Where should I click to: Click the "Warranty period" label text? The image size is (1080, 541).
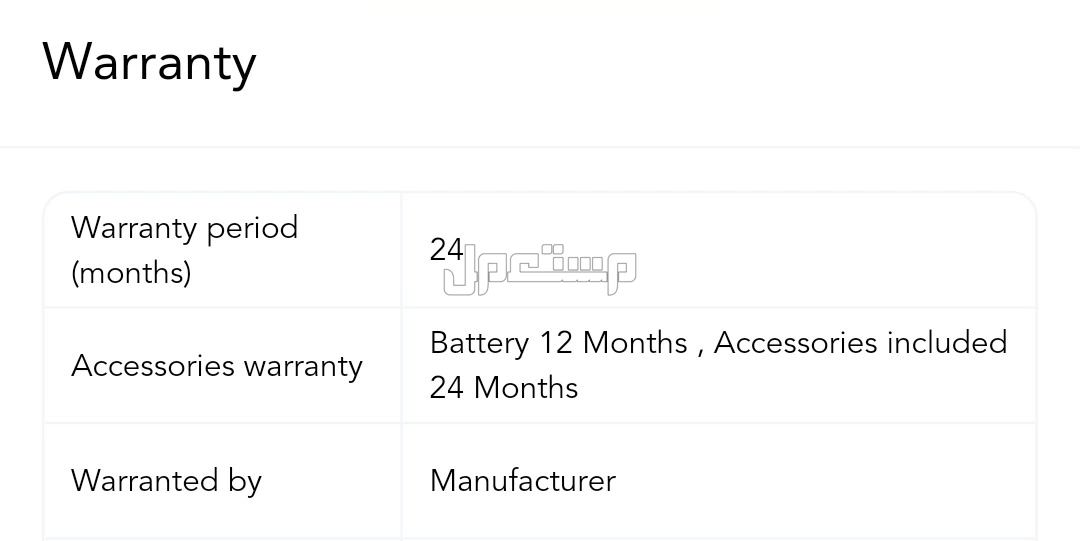point(184,228)
